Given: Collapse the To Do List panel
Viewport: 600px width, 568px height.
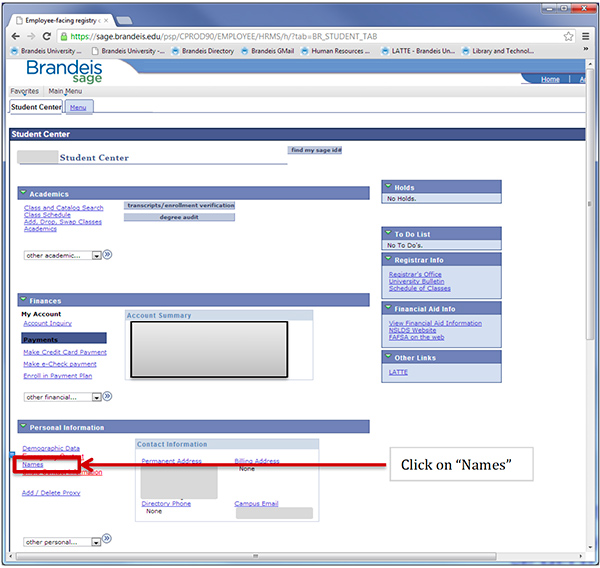Looking at the screenshot, I should [388, 233].
